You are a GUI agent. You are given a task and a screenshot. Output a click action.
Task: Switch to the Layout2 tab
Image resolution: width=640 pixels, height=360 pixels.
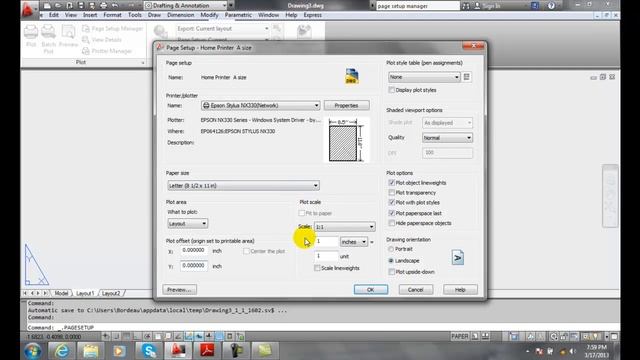(111, 293)
